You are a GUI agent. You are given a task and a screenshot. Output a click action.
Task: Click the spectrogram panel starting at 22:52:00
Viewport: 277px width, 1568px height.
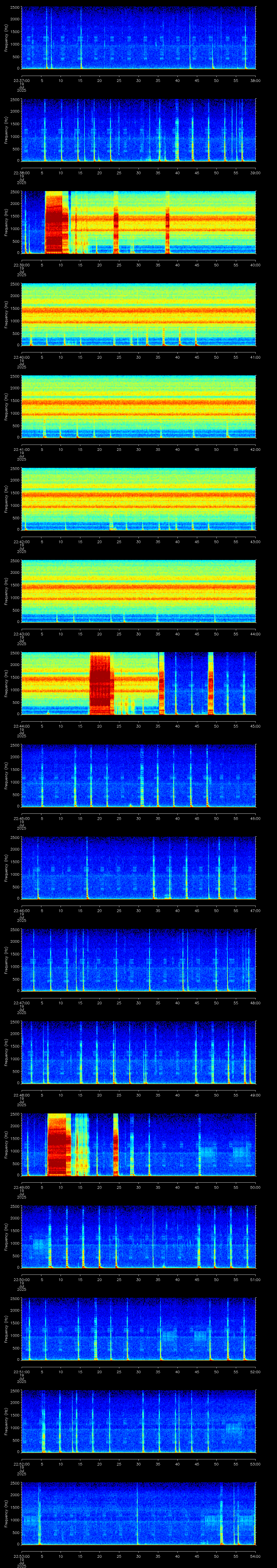[139, 1421]
